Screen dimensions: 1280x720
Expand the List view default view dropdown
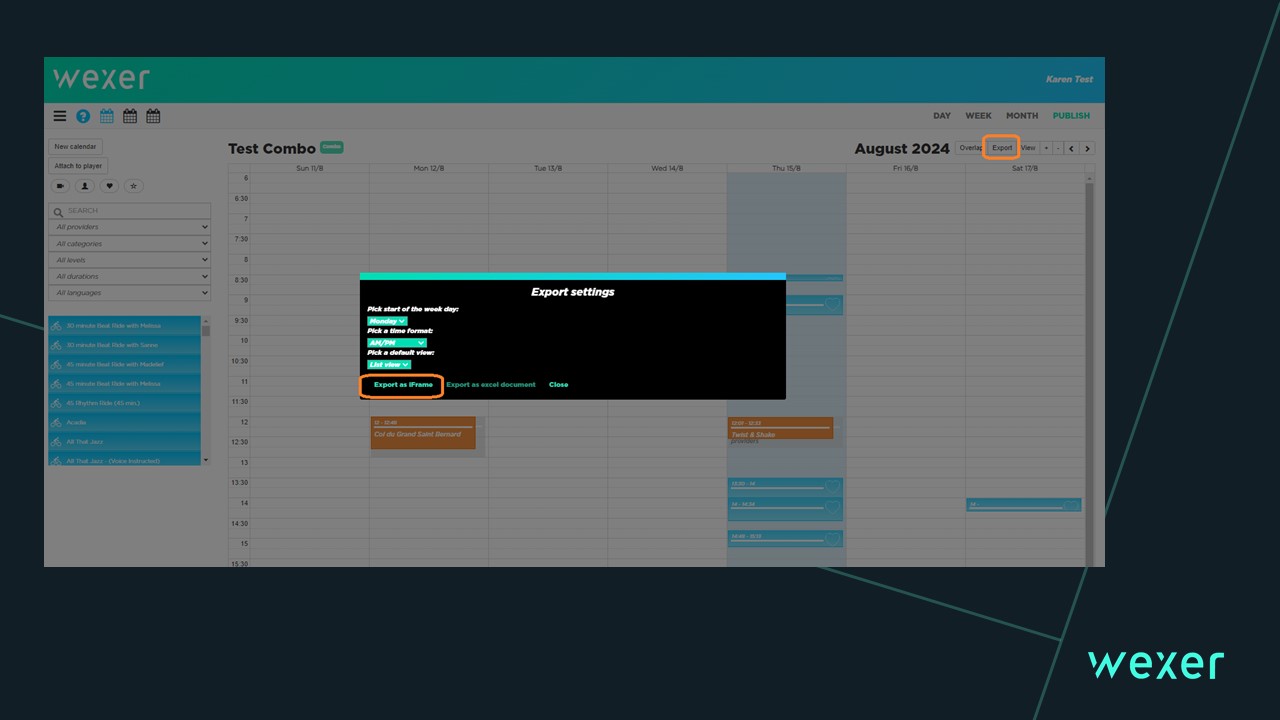(389, 365)
